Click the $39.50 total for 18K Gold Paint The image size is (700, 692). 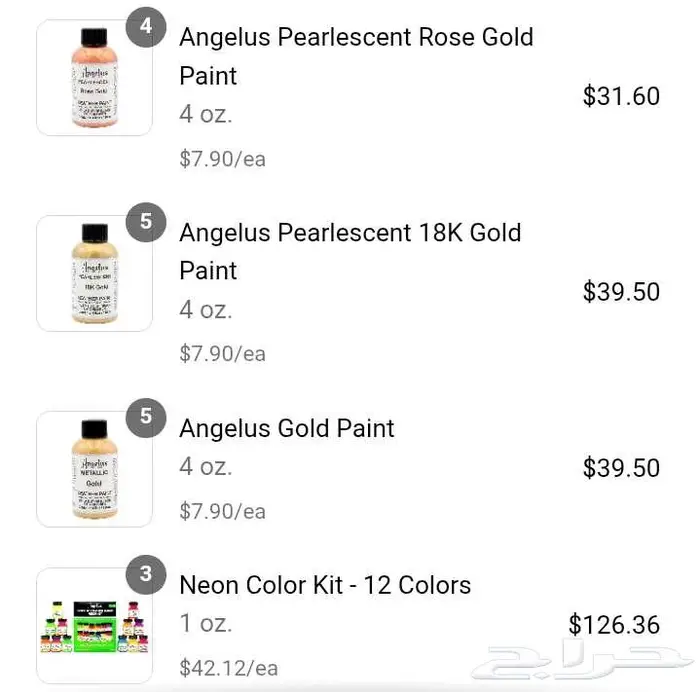[x=621, y=291]
